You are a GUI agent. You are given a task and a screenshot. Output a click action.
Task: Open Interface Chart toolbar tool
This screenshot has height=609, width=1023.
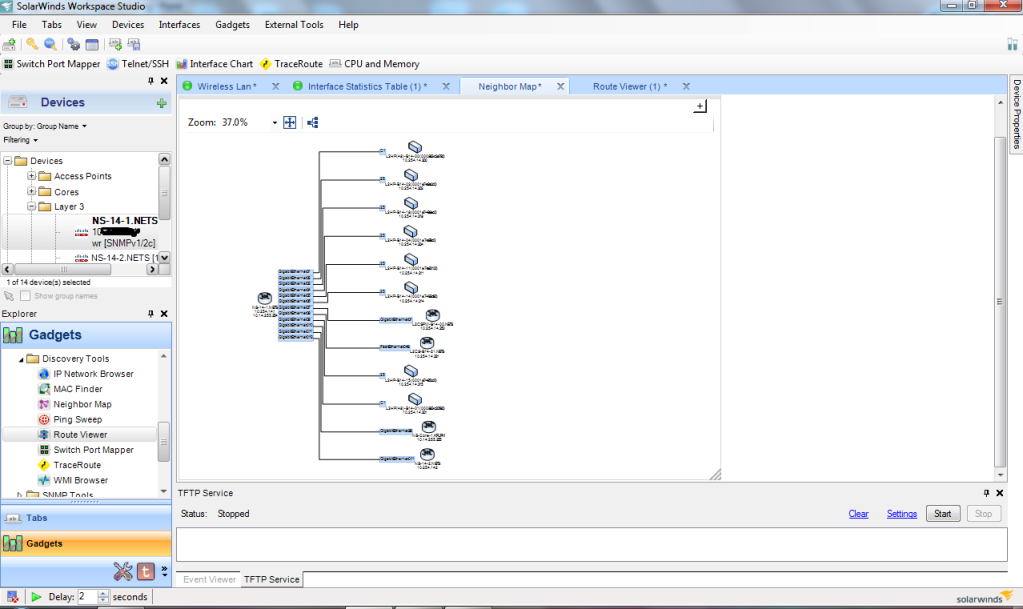click(215, 64)
